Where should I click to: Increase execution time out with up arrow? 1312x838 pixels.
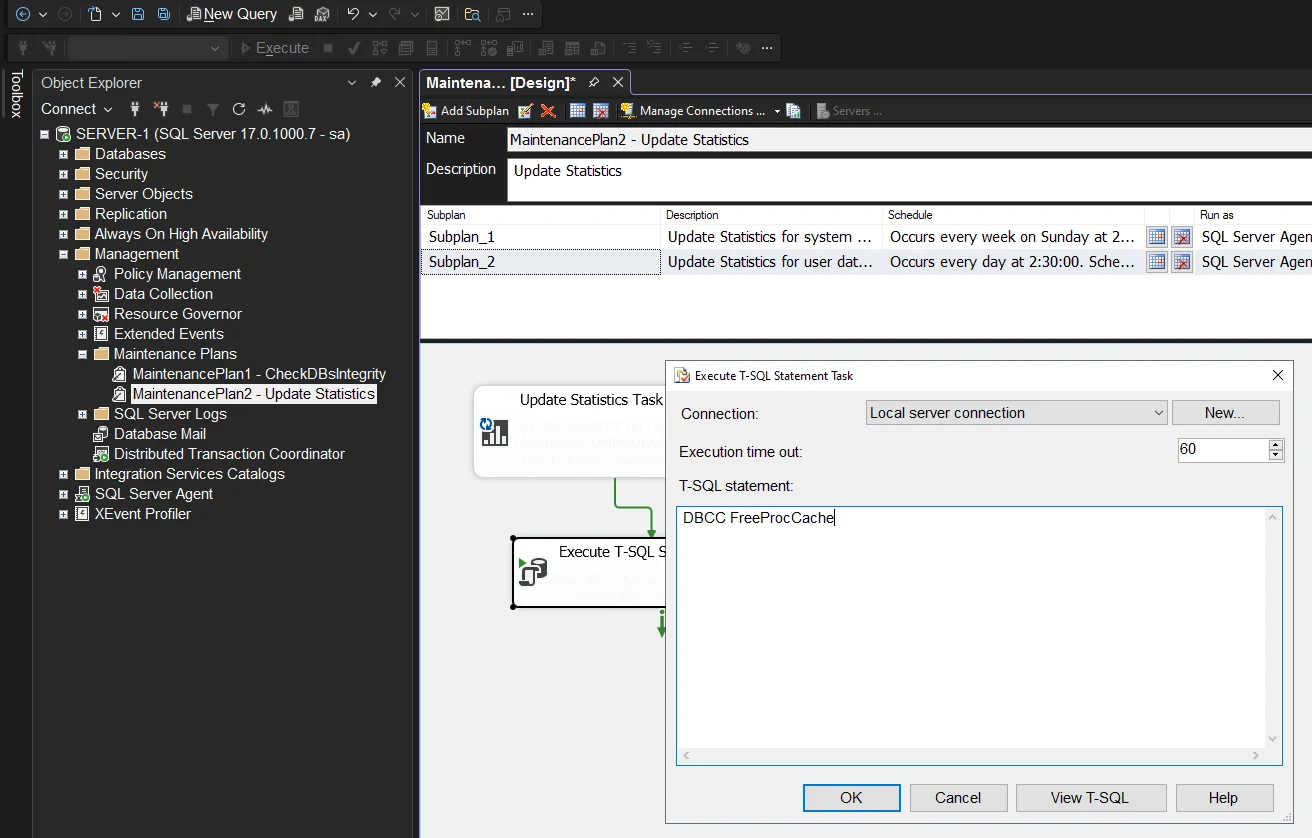(1275, 445)
